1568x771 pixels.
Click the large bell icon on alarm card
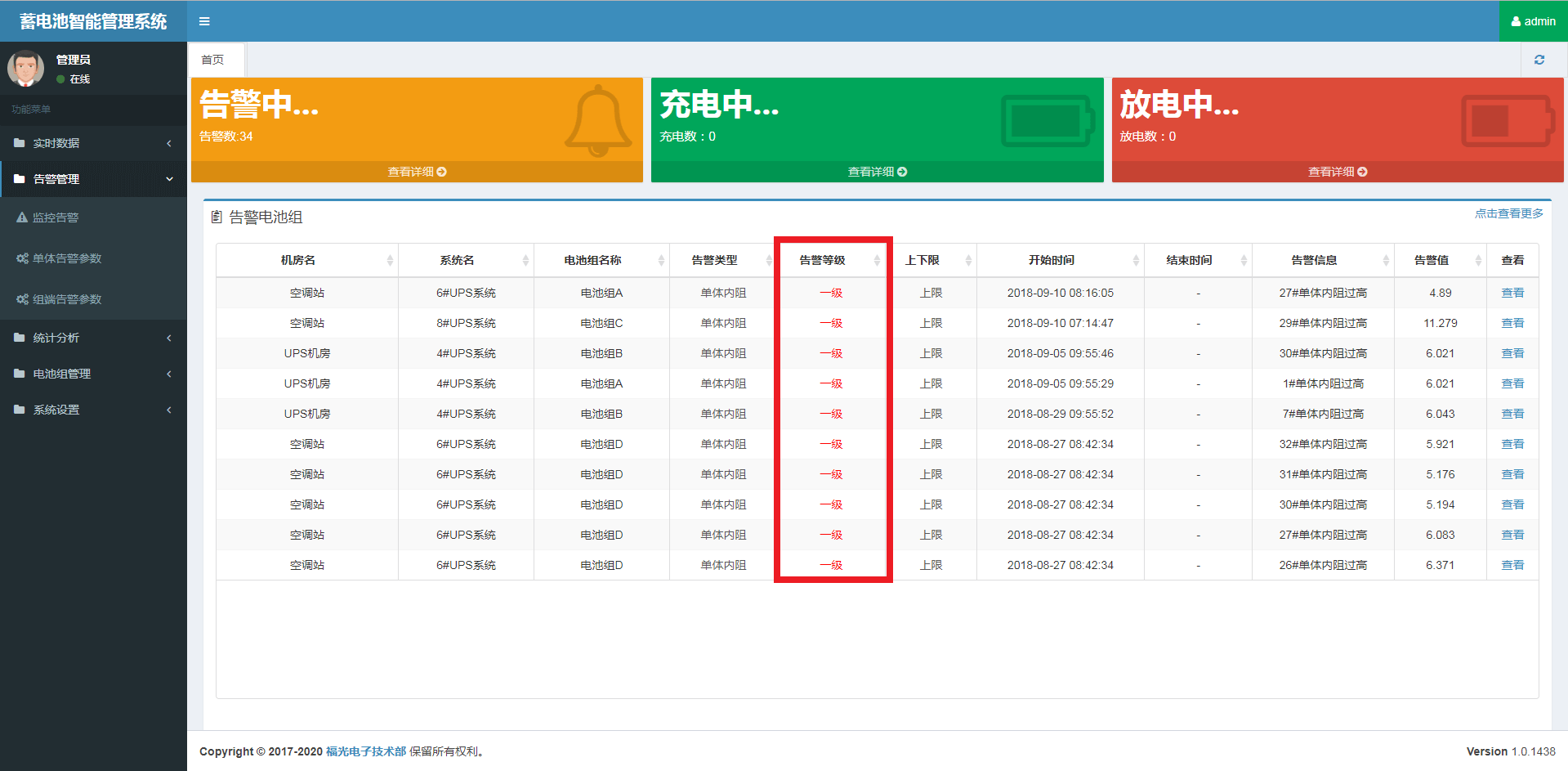point(598,120)
